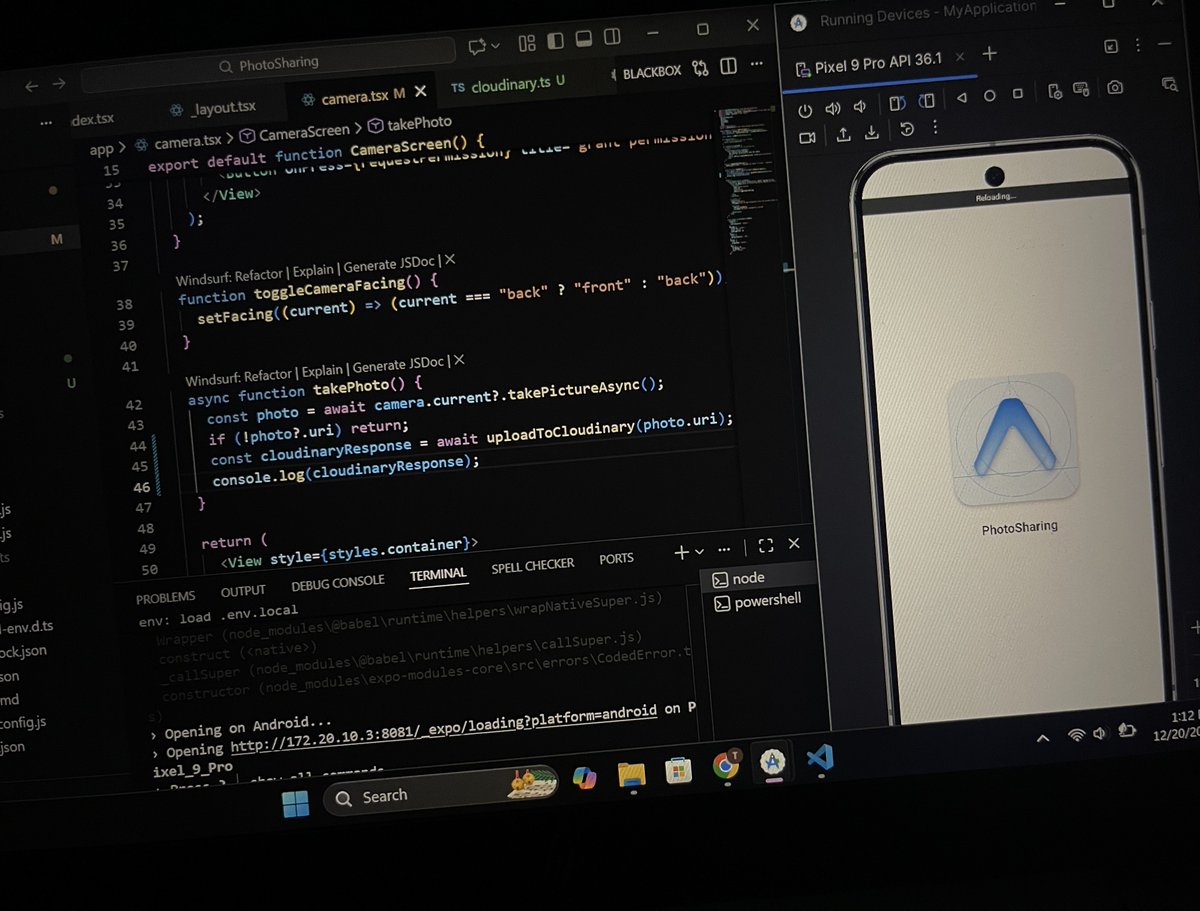The width and height of the screenshot is (1200, 911).
Task: Expand new terminal launch profile dropdown
Action: point(699,551)
